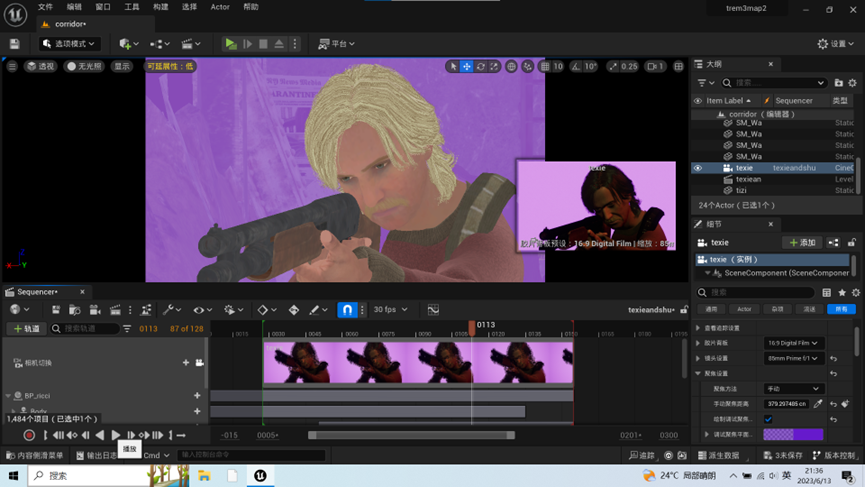Open the Actor menu in menu bar
Screen dimensions: 865x487
tap(219, 7)
